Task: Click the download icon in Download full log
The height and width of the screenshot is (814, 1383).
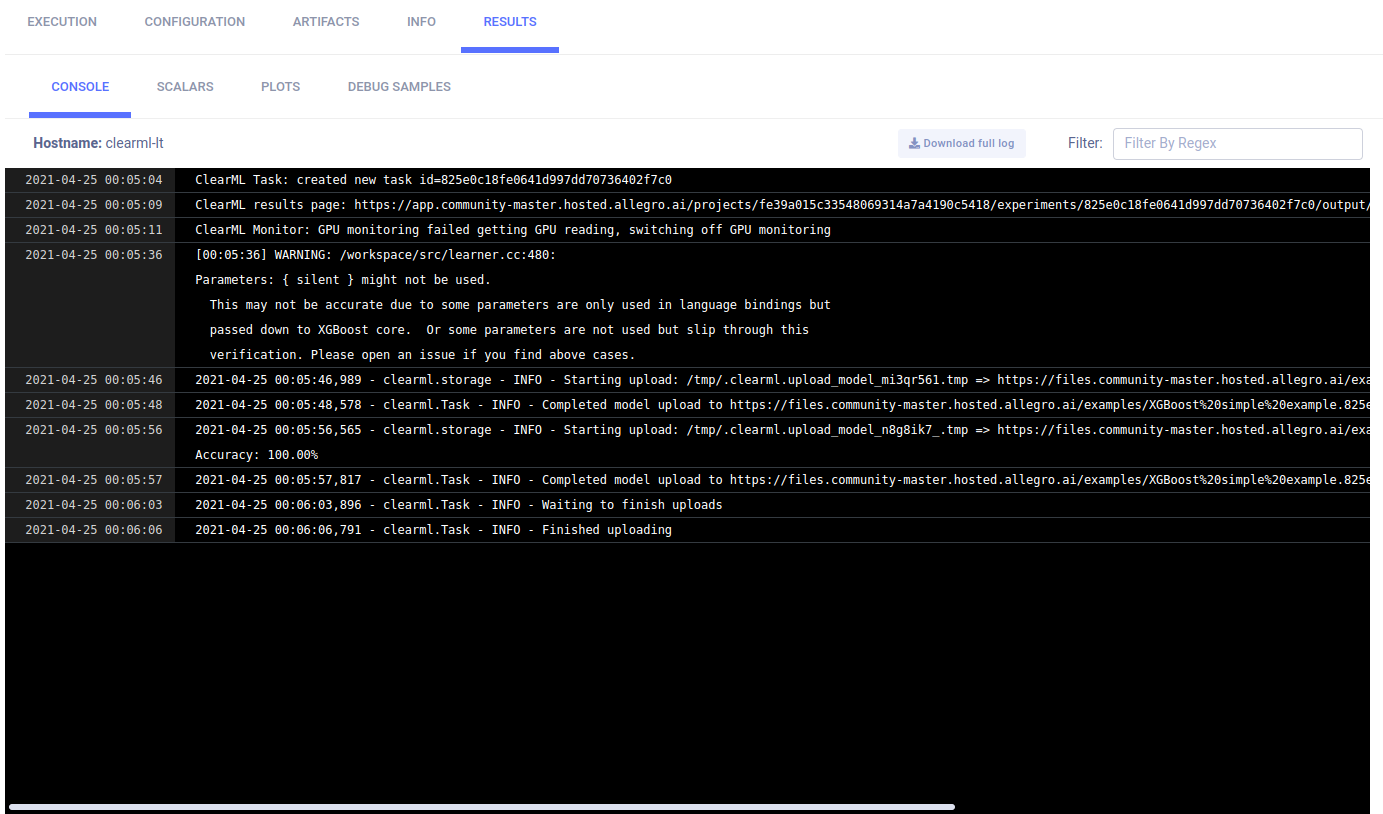Action: [914, 144]
